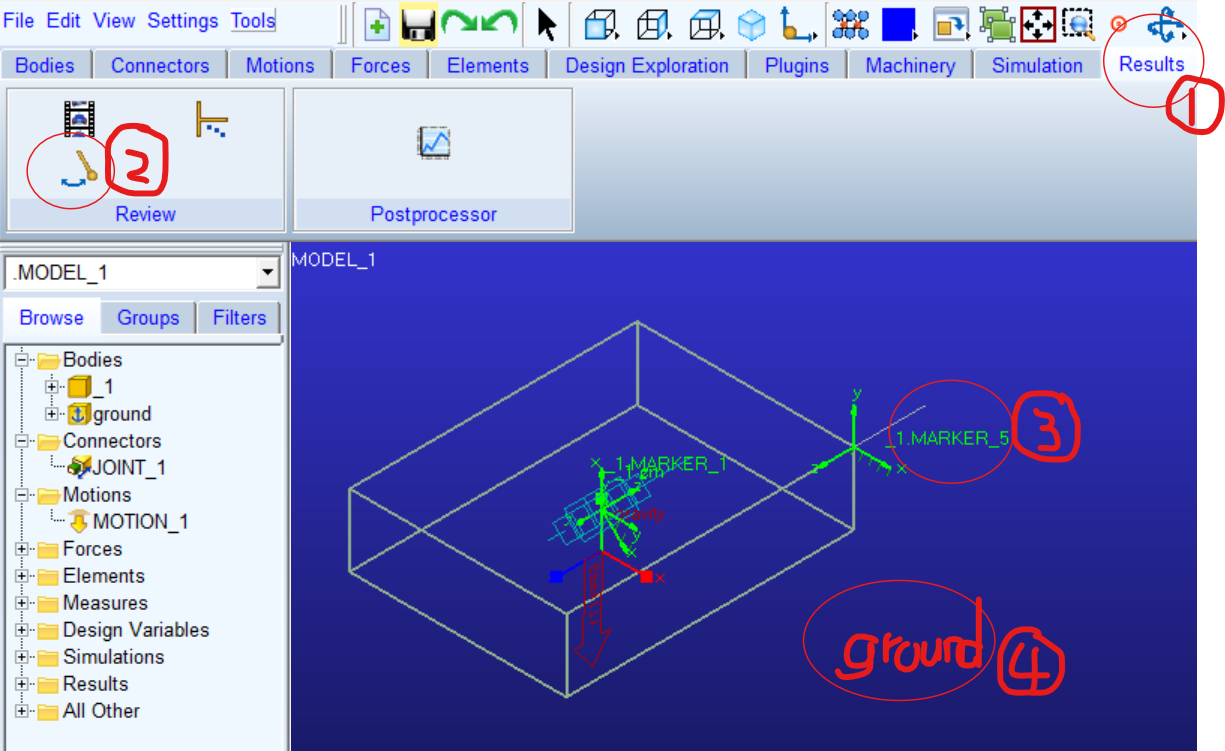Image resolution: width=1225 pixels, height=751 pixels.
Task: Expand the Simulations folder
Action: click(x=22, y=657)
